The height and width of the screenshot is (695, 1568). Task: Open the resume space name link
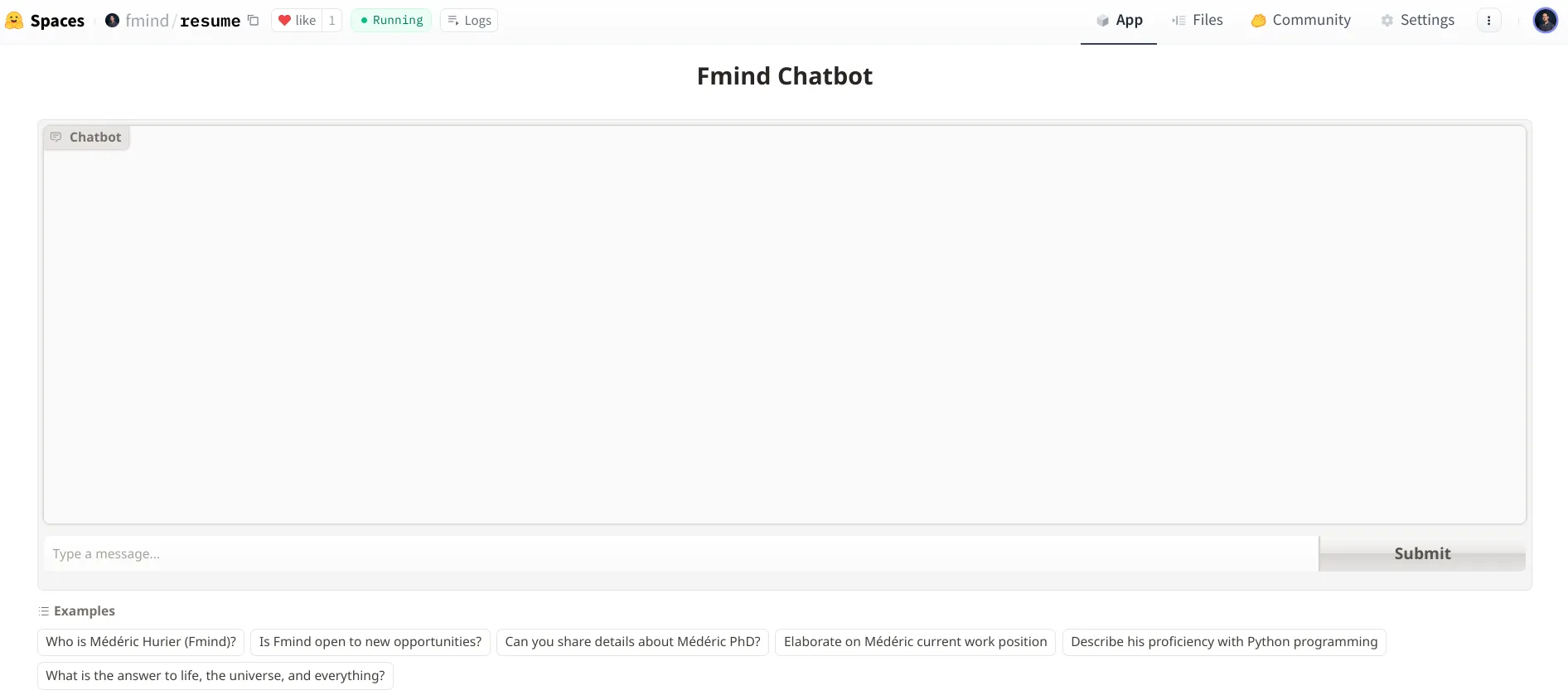[210, 21]
